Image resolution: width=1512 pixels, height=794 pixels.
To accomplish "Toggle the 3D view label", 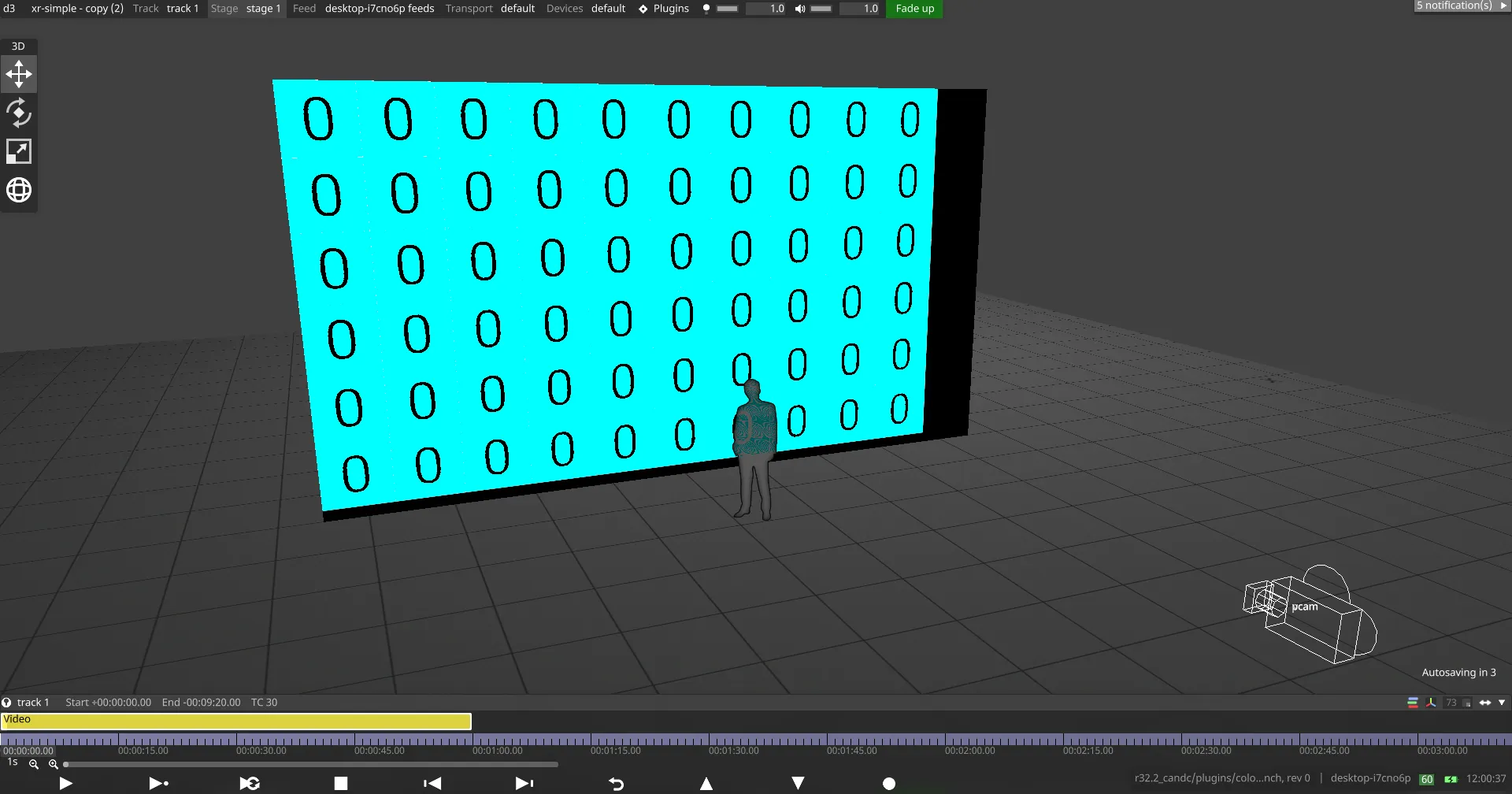I will [17, 46].
